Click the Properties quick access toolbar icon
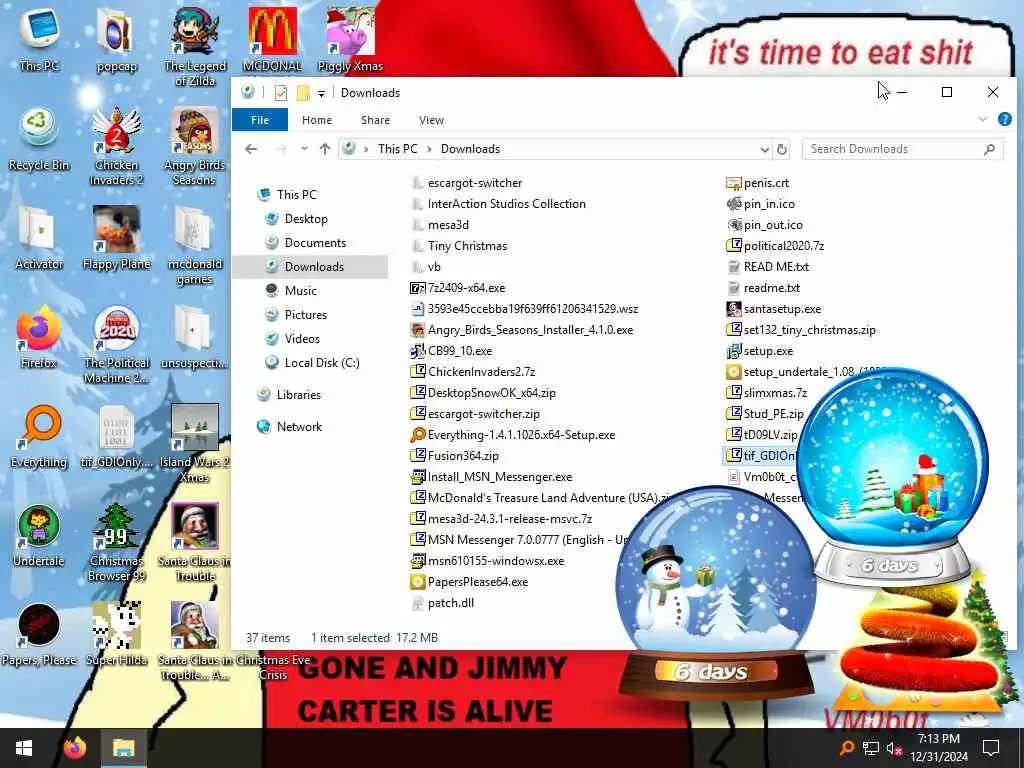The image size is (1024, 768). click(281, 93)
